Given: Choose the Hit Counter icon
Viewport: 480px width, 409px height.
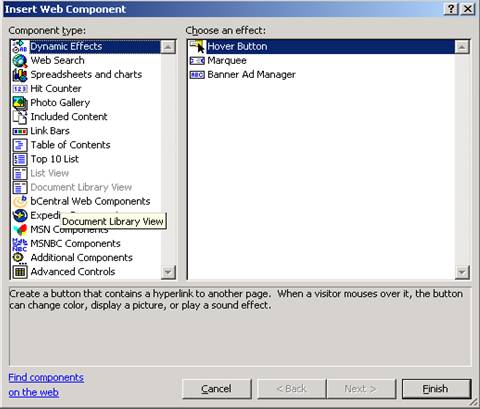Looking at the screenshot, I should (x=20, y=89).
